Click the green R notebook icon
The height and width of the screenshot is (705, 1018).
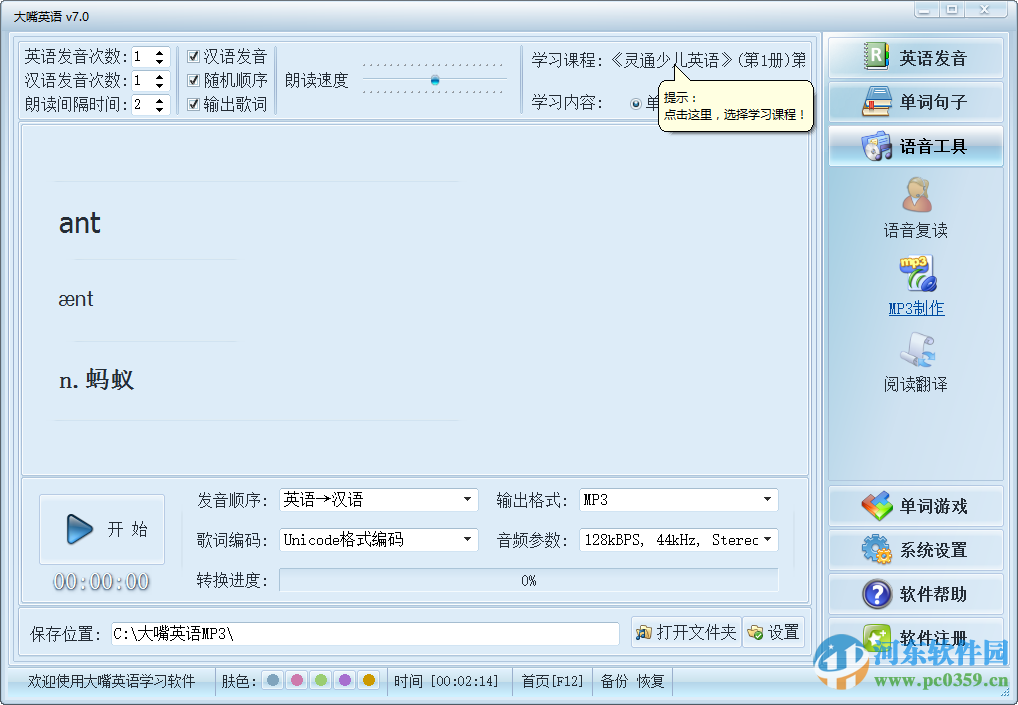pyautogui.click(x=876, y=56)
